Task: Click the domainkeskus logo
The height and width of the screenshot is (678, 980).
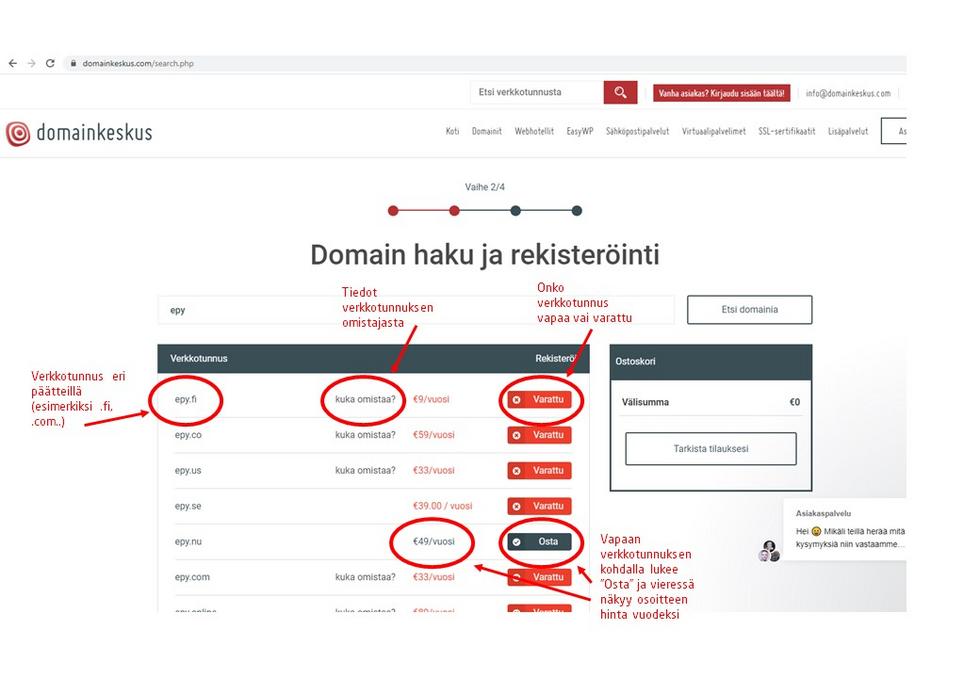Action: pos(80,133)
